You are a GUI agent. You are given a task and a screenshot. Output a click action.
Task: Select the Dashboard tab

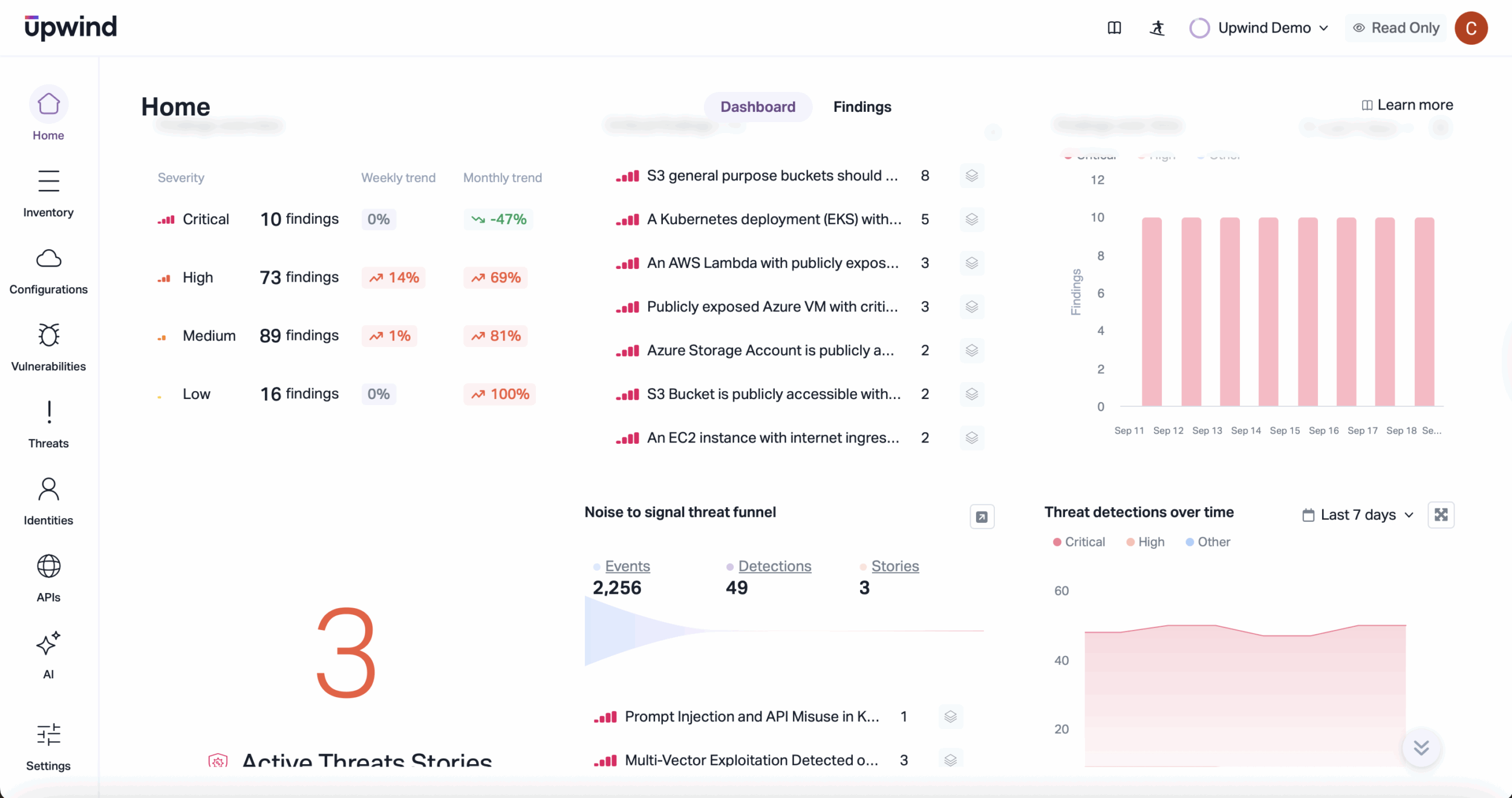(x=757, y=107)
